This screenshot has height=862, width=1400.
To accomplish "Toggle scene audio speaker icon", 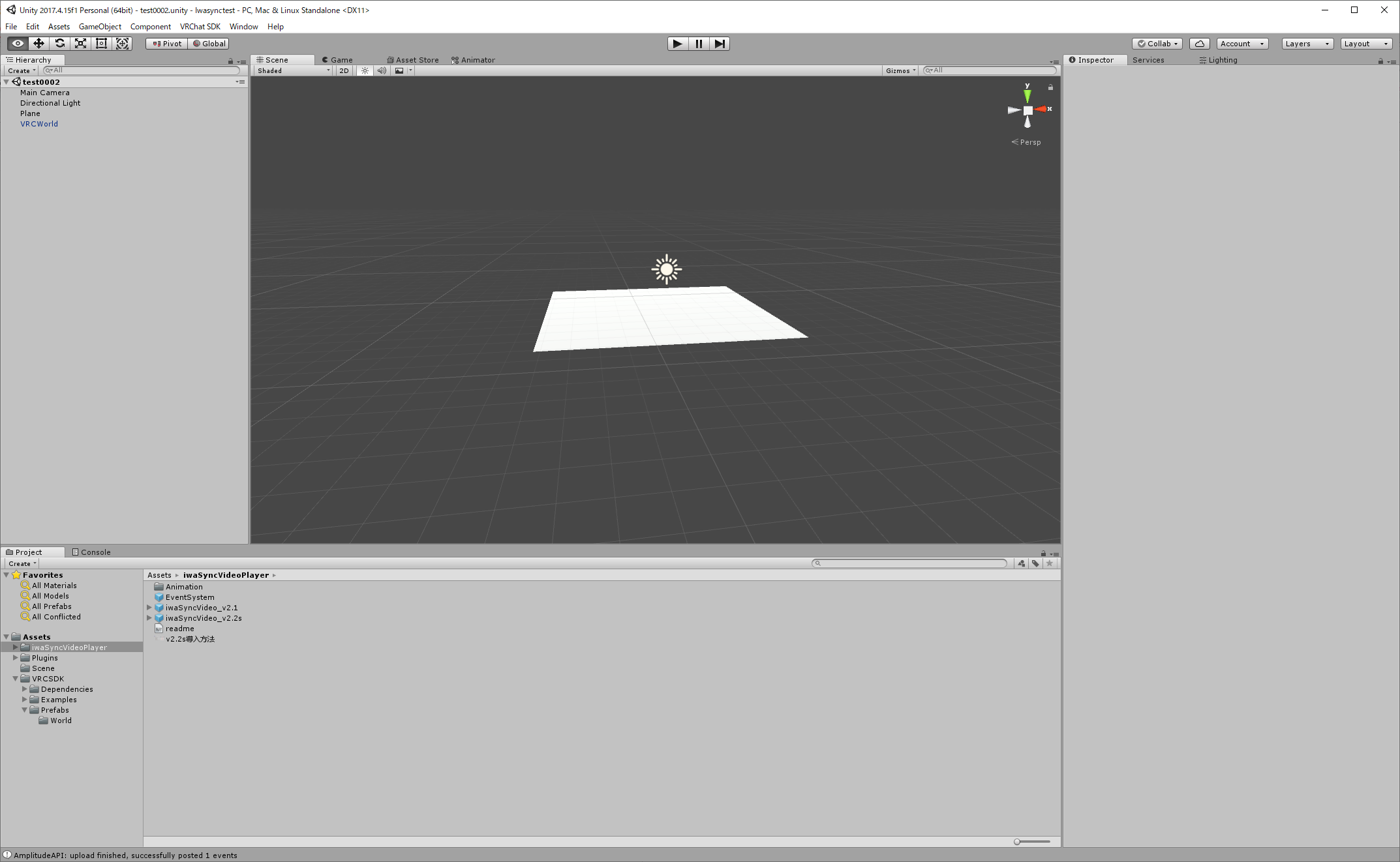I will 382,70.
